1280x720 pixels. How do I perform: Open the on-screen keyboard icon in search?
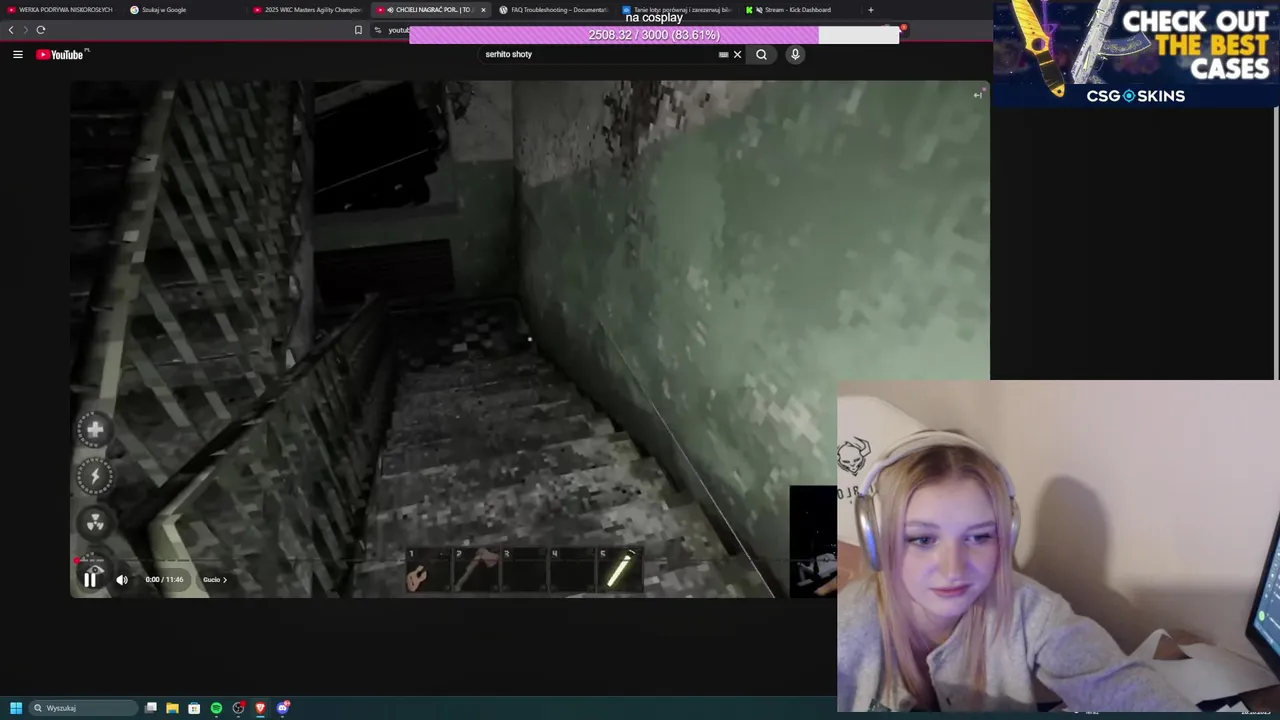(723, 54)
